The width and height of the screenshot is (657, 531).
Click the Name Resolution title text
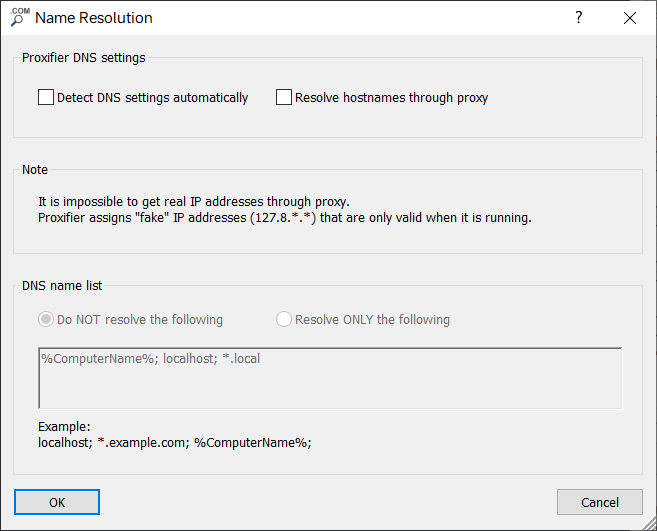(94, 18)
